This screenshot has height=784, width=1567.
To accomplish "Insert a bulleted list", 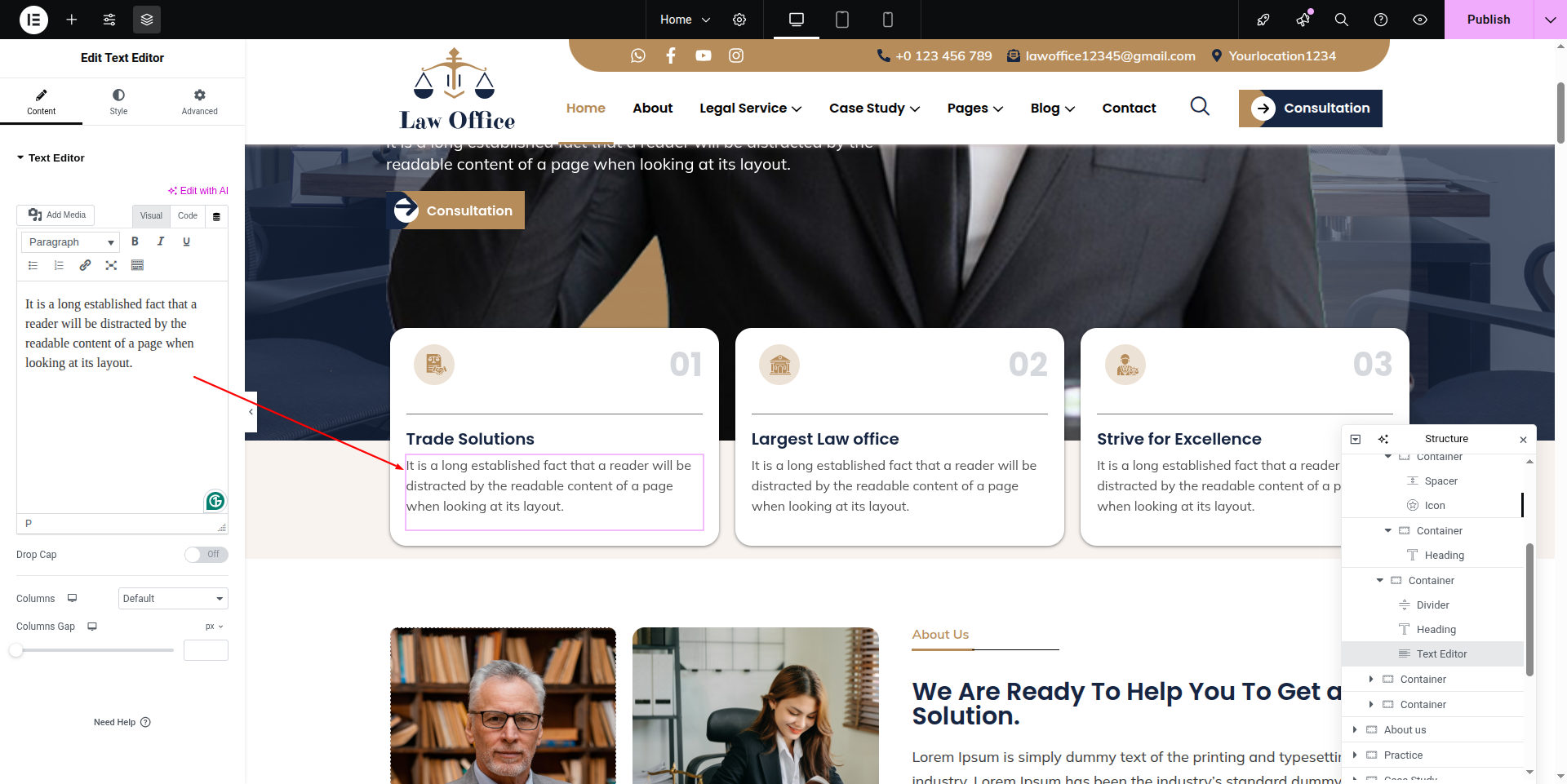I will (33, 265).
